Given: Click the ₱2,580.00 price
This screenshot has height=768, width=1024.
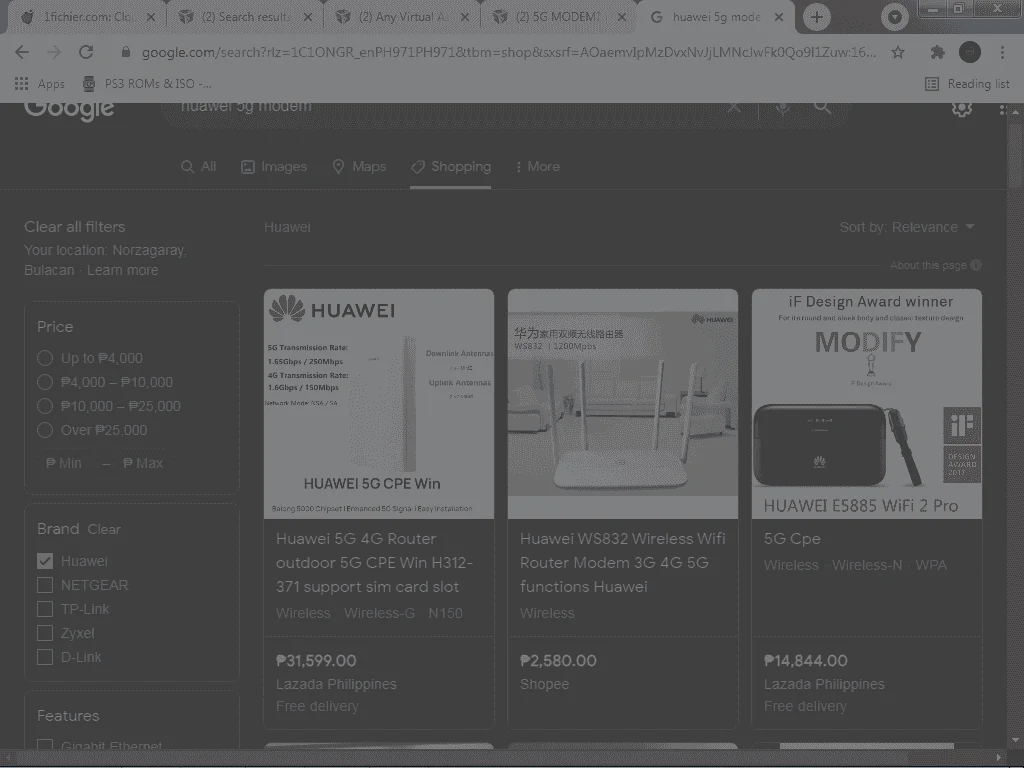Looking at the screenshot, I should pyautogui.click(x=558, y=661).
